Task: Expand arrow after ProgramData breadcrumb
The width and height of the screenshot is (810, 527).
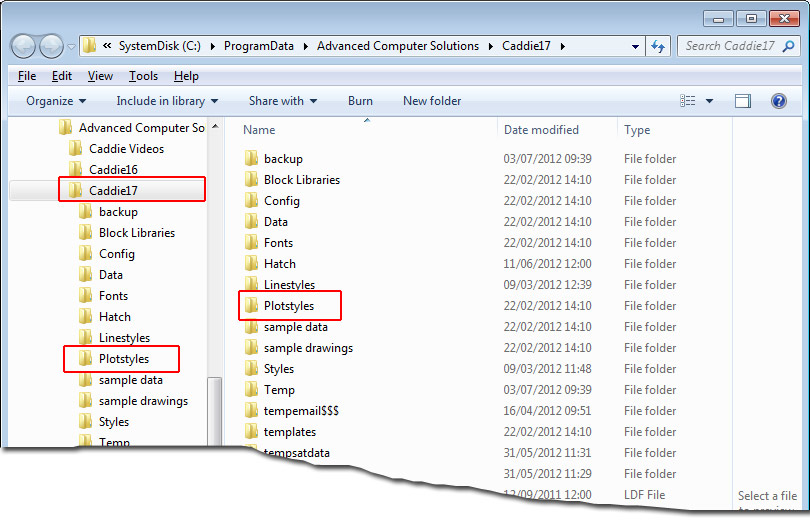Action: 305,46
